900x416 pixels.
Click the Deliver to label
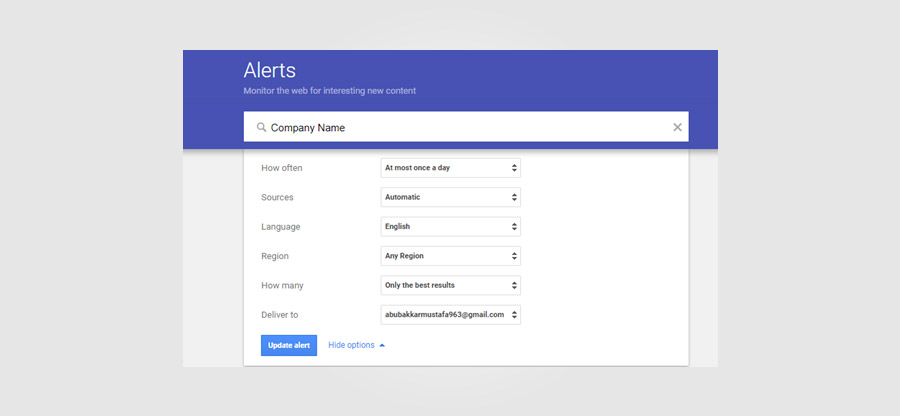(280, 315)
